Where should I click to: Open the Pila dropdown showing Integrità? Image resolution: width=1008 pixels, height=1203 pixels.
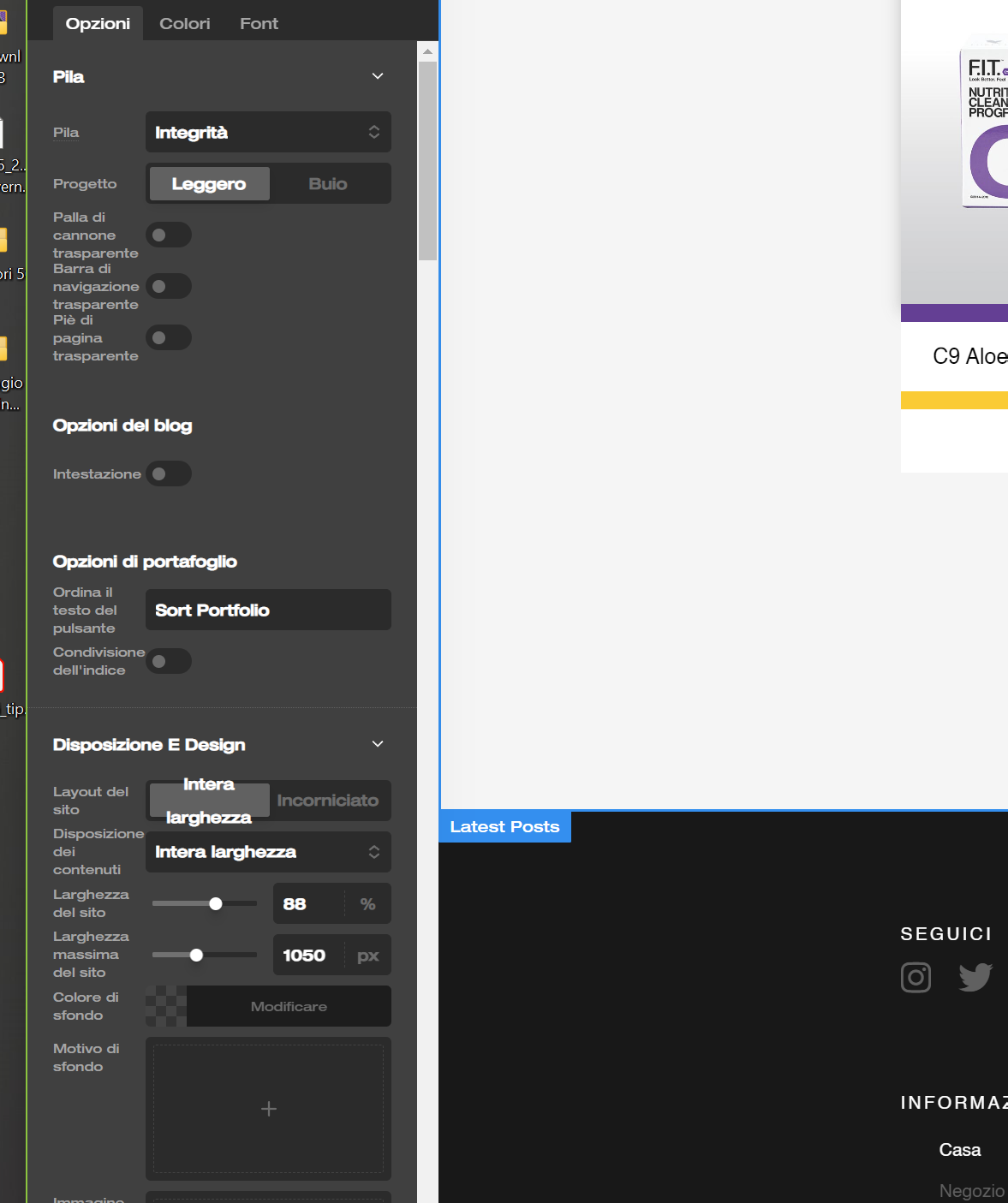268,132
